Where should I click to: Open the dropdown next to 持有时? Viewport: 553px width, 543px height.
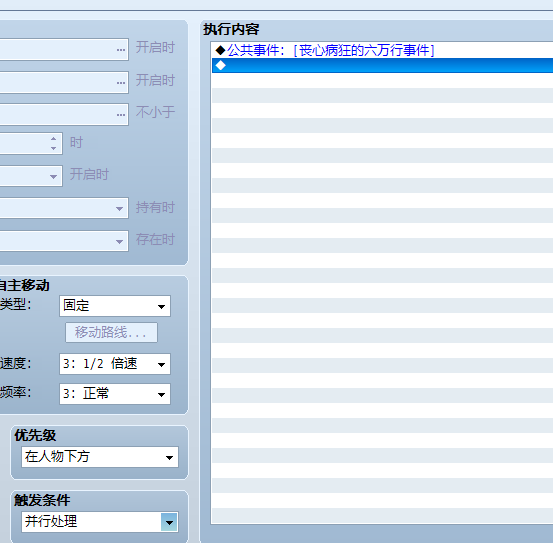pyautogui.click(x=64, y=208)
